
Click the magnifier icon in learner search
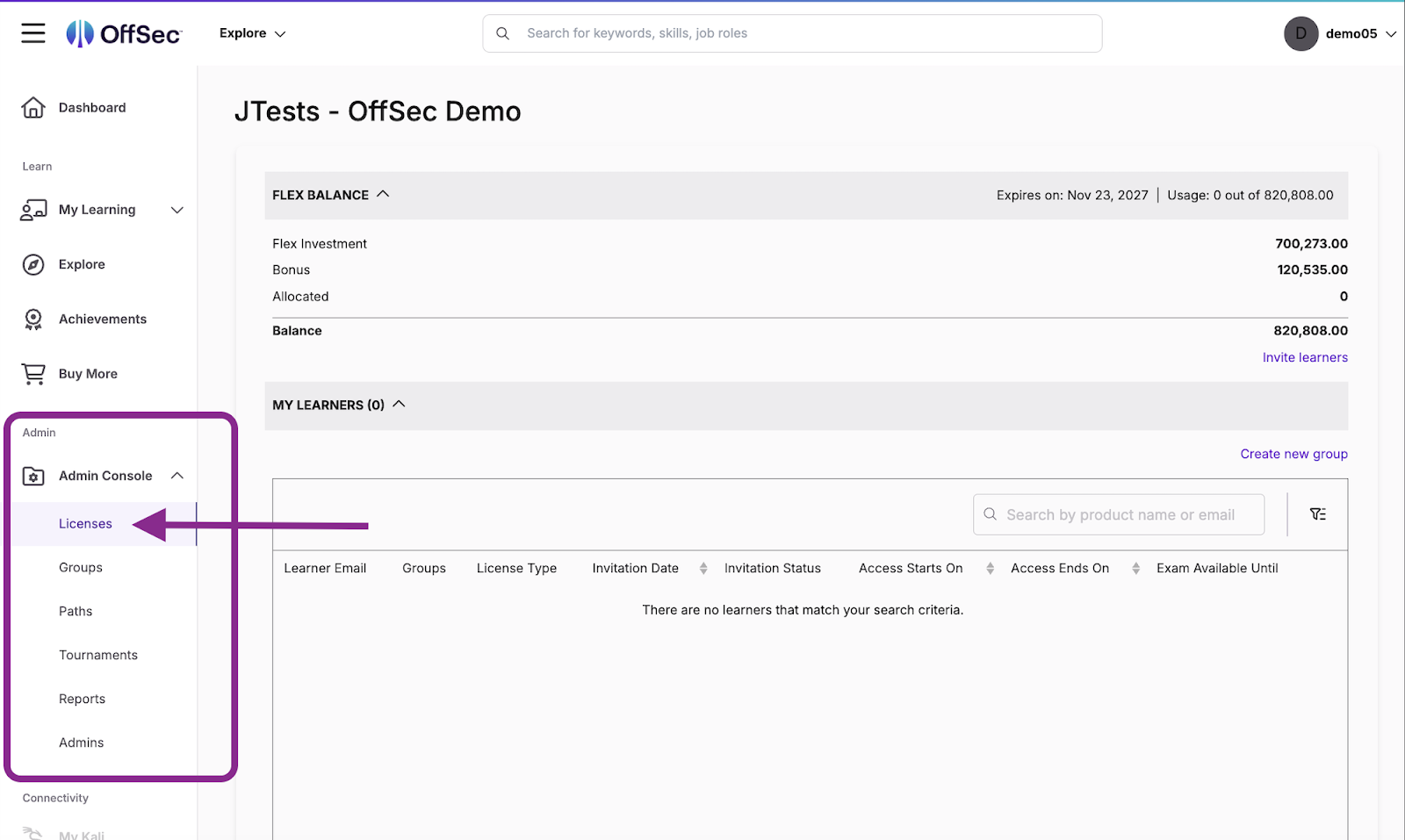[990, 514]
